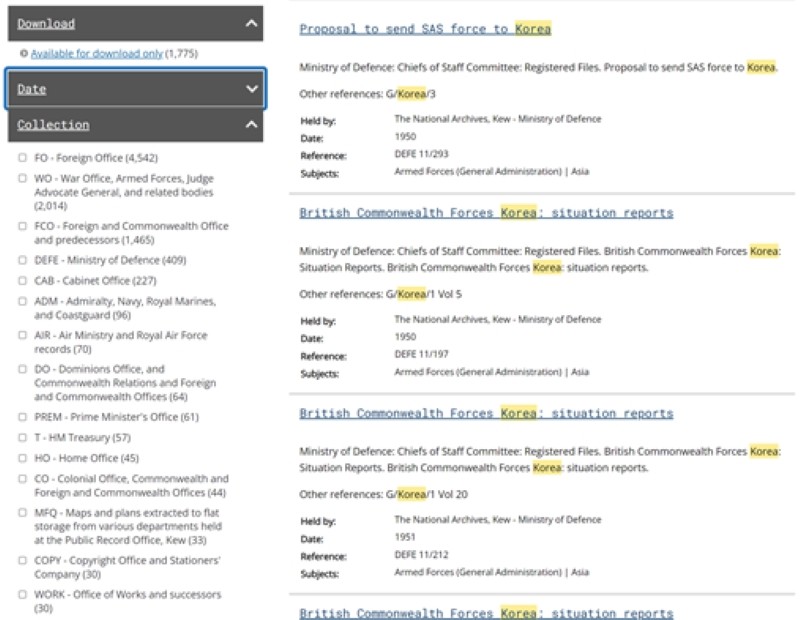Viewport: 800px width, 620px height.
Task: Click the date 1951 value
Action: click(405, 537)
